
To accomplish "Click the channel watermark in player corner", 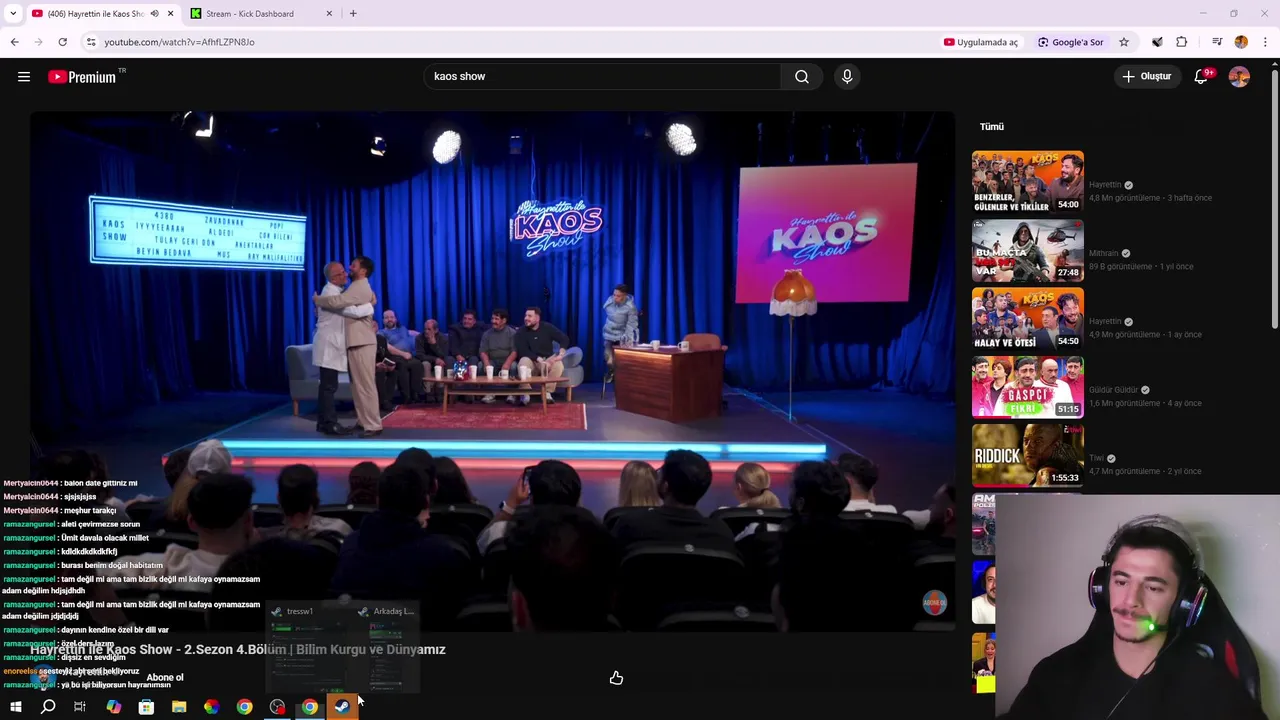I will click(x=934, y=602).
